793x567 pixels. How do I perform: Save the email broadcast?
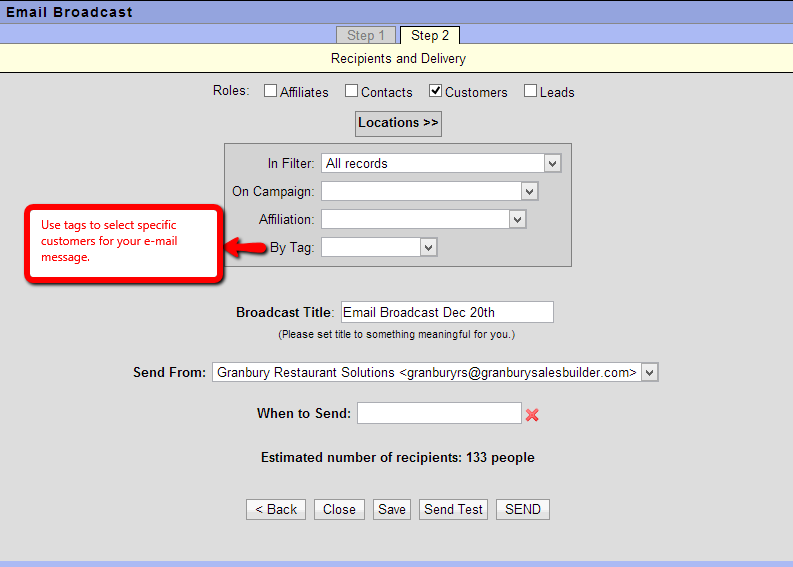pos(392,509)
